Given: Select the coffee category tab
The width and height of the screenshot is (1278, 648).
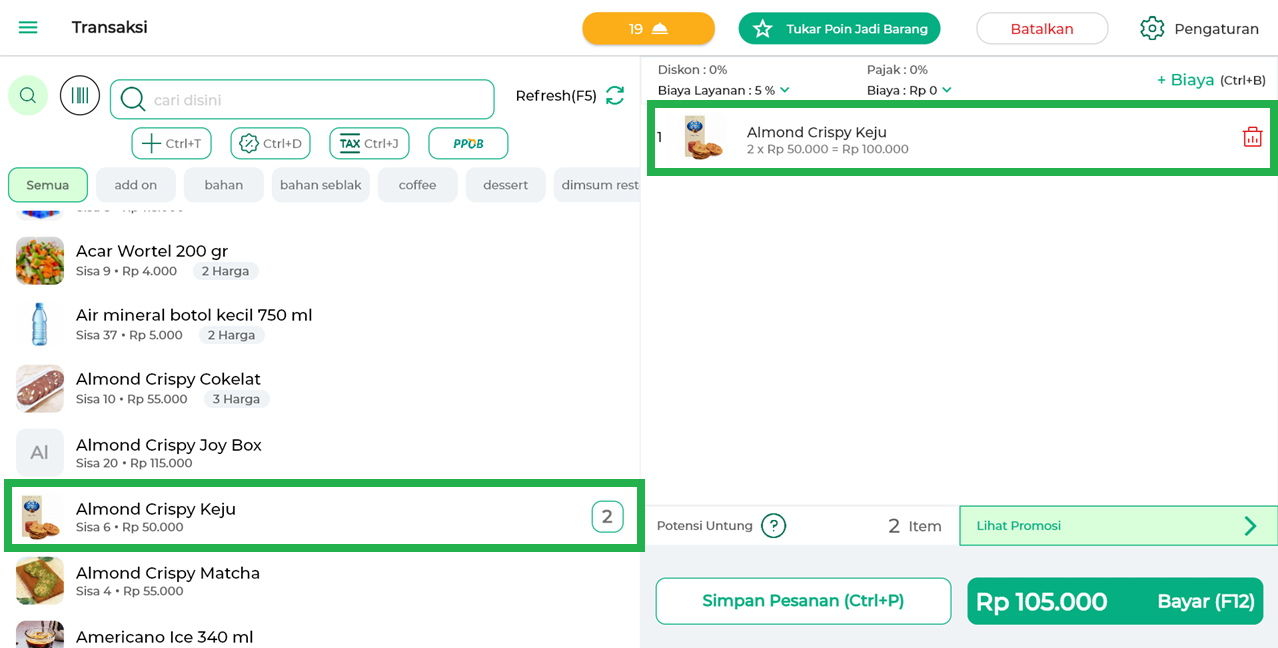Looking at the screenshot, I should (417, 185).
